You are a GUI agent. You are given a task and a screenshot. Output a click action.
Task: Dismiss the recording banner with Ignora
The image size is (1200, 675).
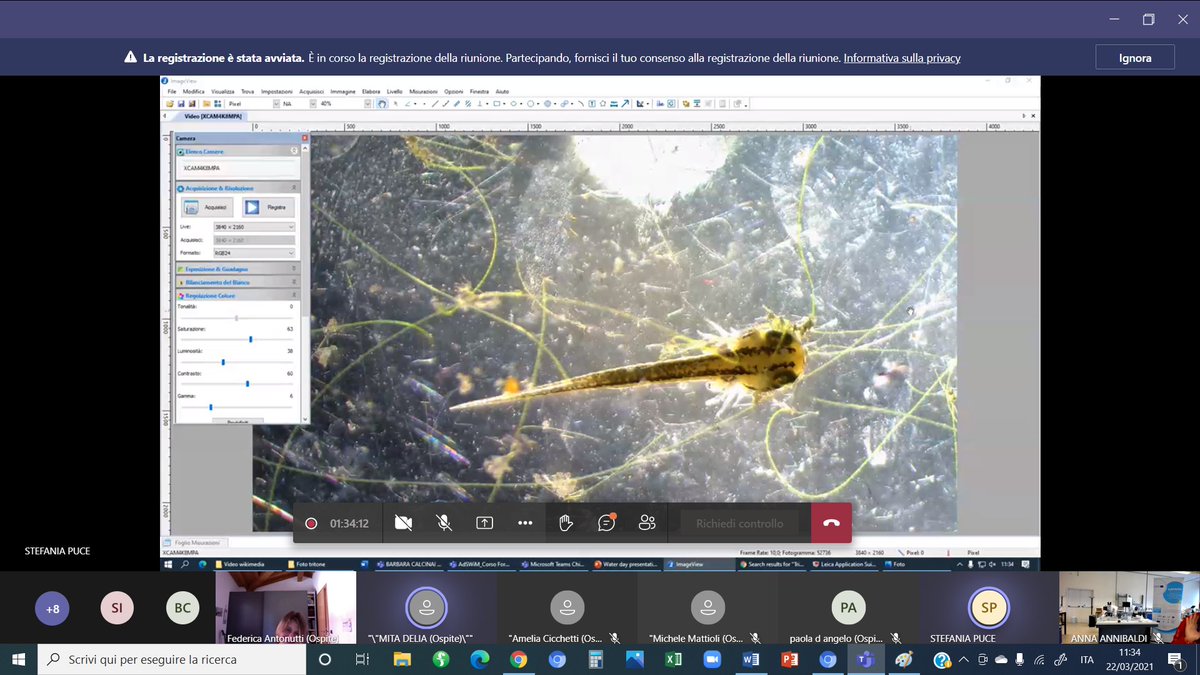tap(1135, 58)
